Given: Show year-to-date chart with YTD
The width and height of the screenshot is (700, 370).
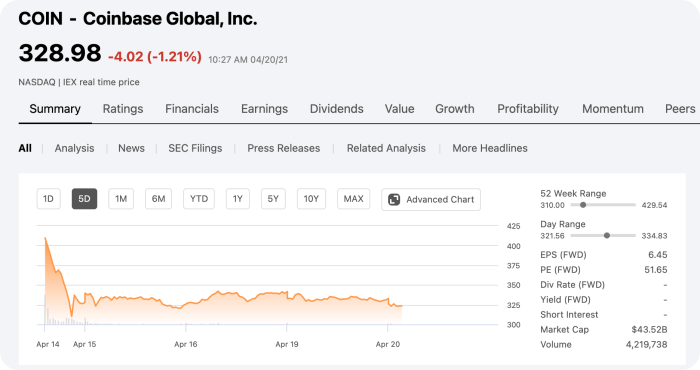Looking at the screenshot, I should point(199,199).
